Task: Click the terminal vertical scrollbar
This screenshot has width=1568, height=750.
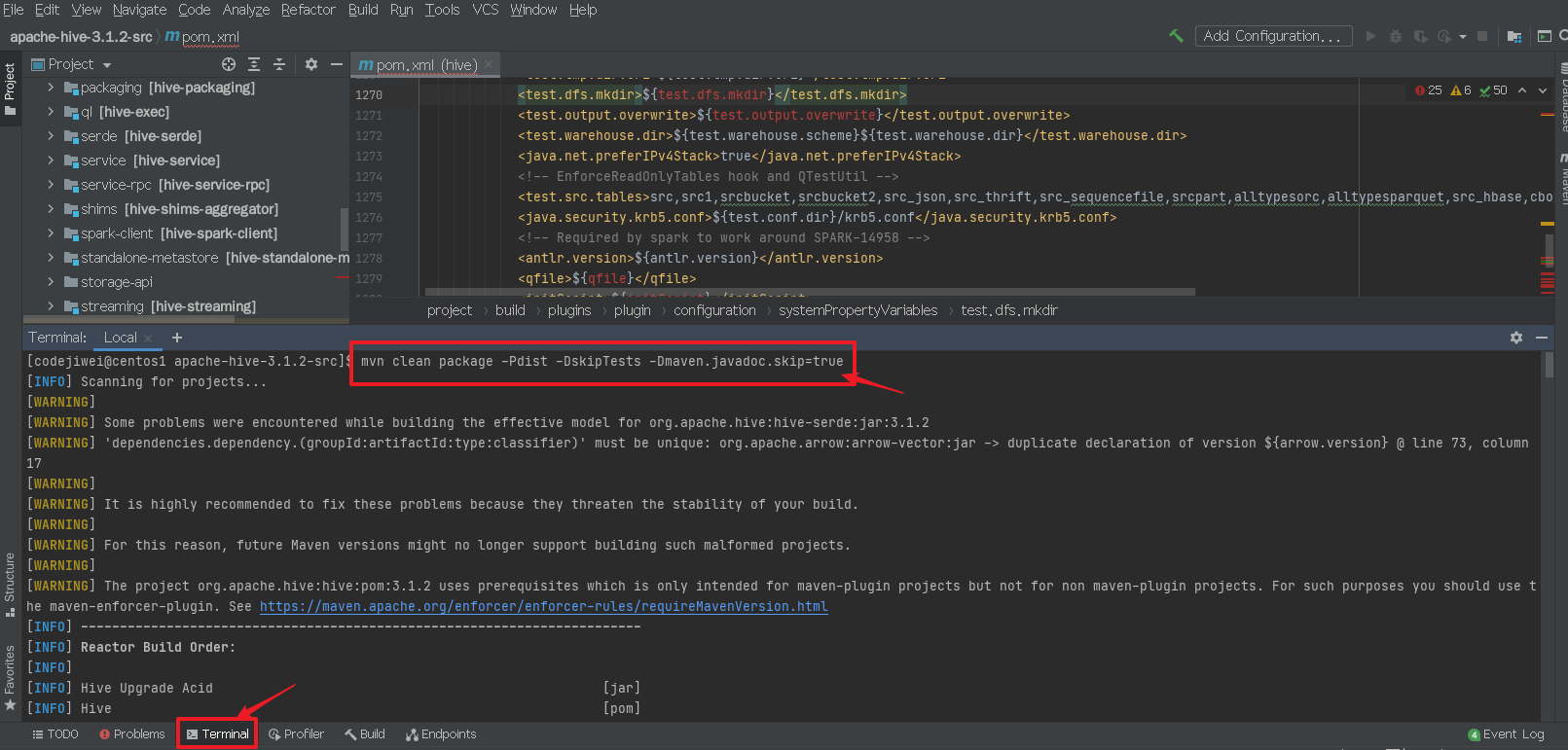Action: click(1549, 365)
